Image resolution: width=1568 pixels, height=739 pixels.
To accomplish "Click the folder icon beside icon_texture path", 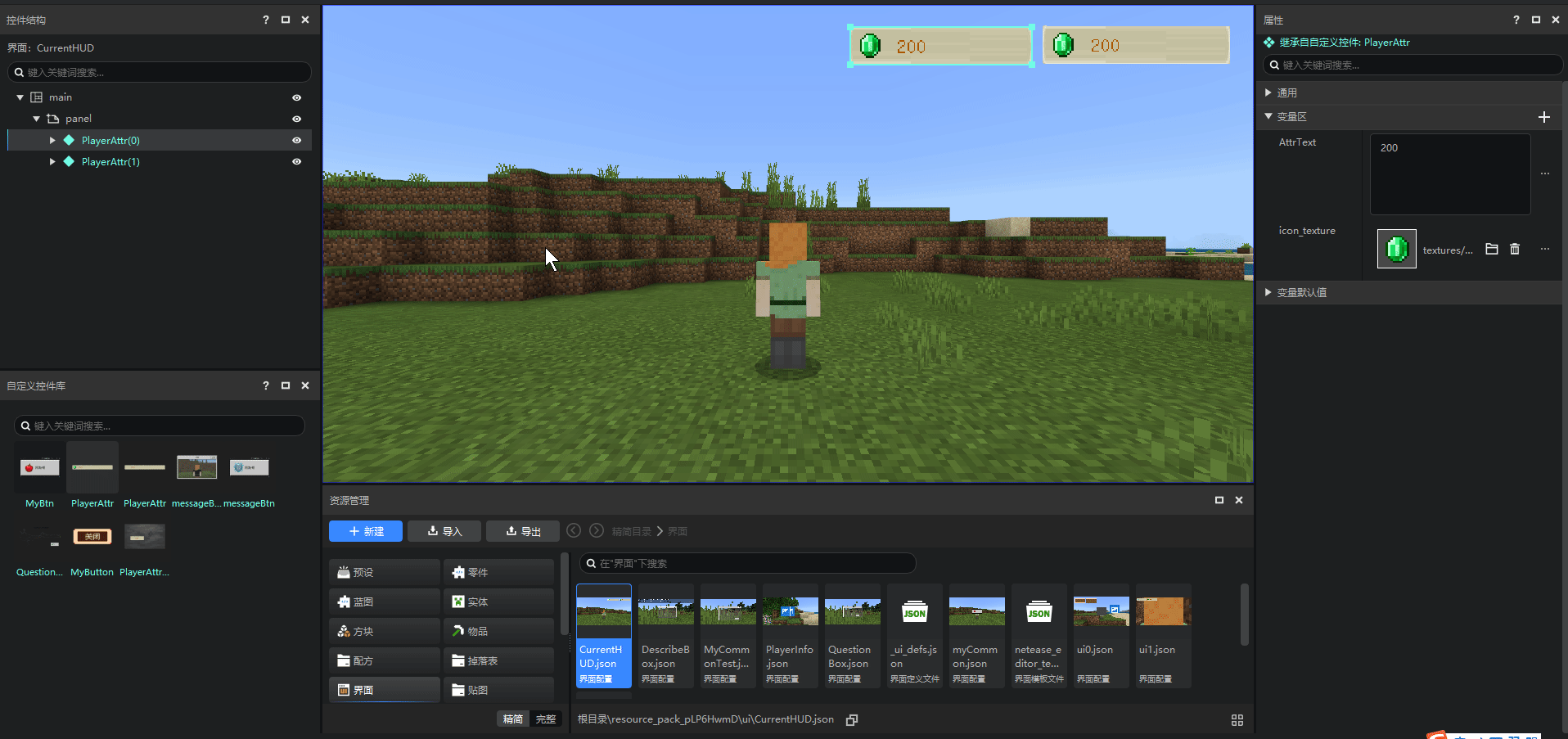I will click(x=1492, y=250).
